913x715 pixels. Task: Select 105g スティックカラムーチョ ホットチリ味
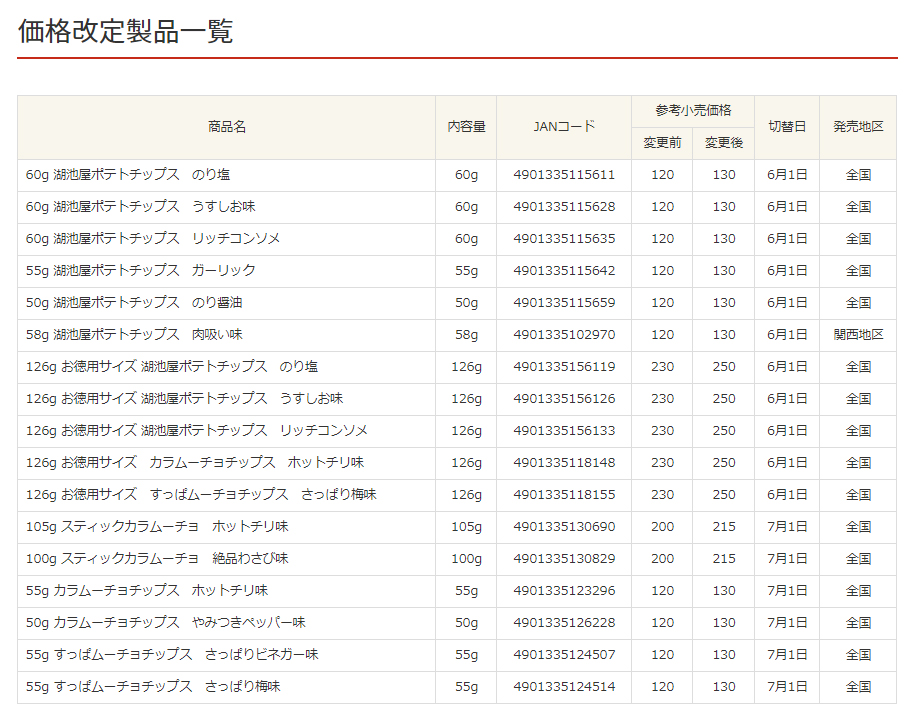coord(157,527)
